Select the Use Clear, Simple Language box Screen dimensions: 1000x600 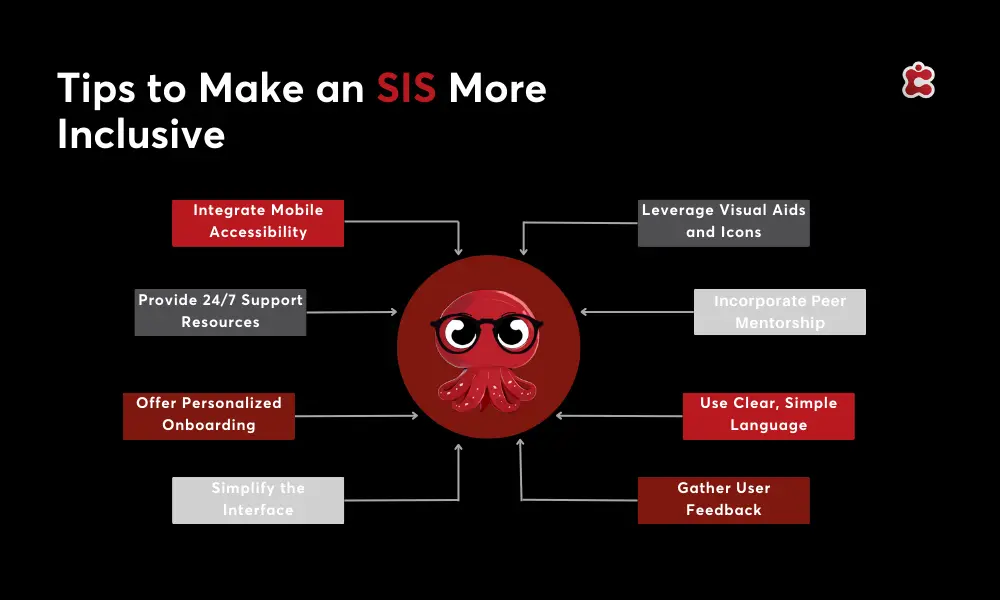point(768,415)
